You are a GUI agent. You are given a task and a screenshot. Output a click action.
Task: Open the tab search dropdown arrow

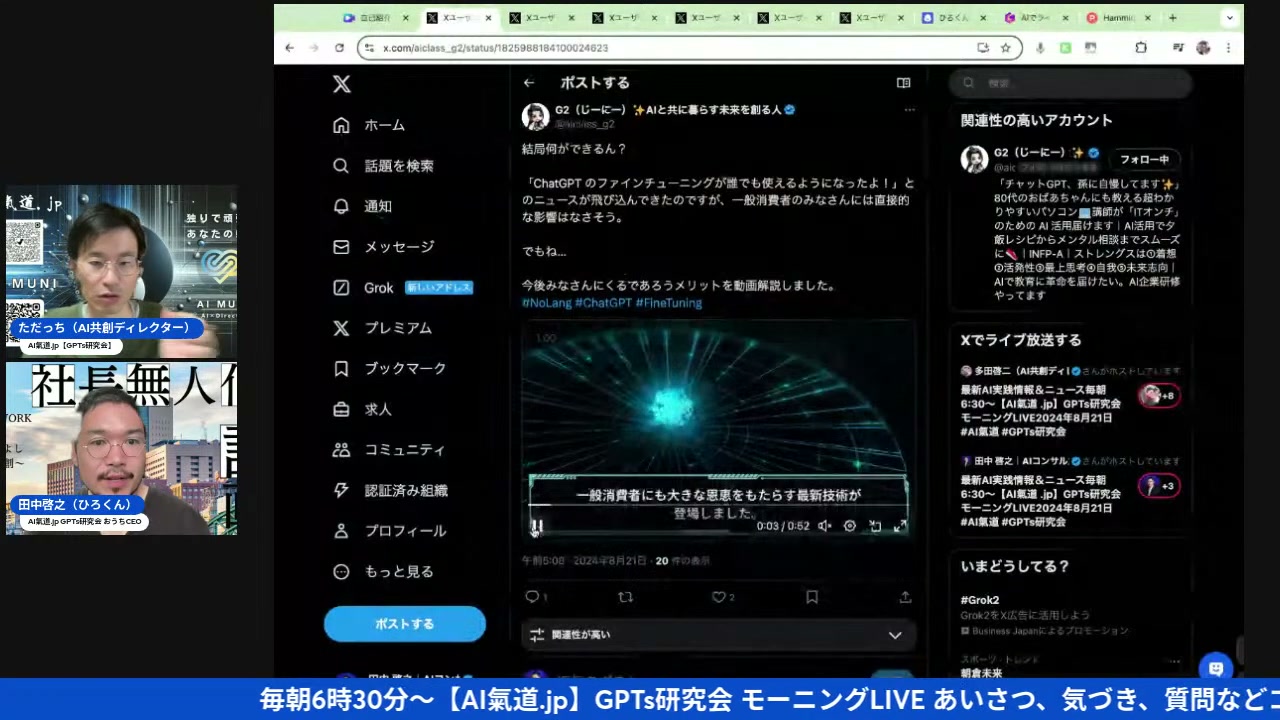(x=1230, y=18)
